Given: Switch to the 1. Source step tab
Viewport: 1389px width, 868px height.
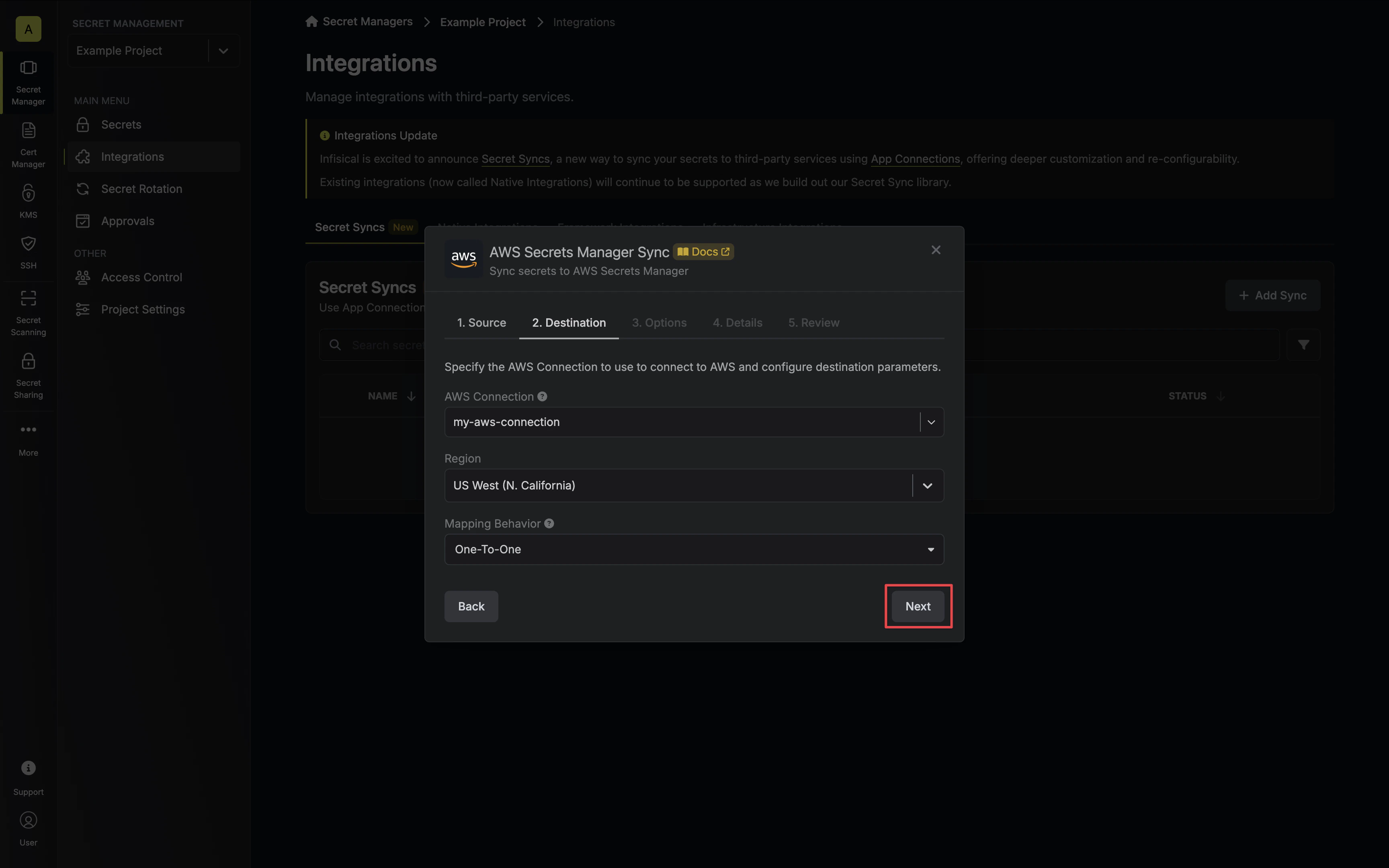Looking at the screenshot, I should (481, 323).
